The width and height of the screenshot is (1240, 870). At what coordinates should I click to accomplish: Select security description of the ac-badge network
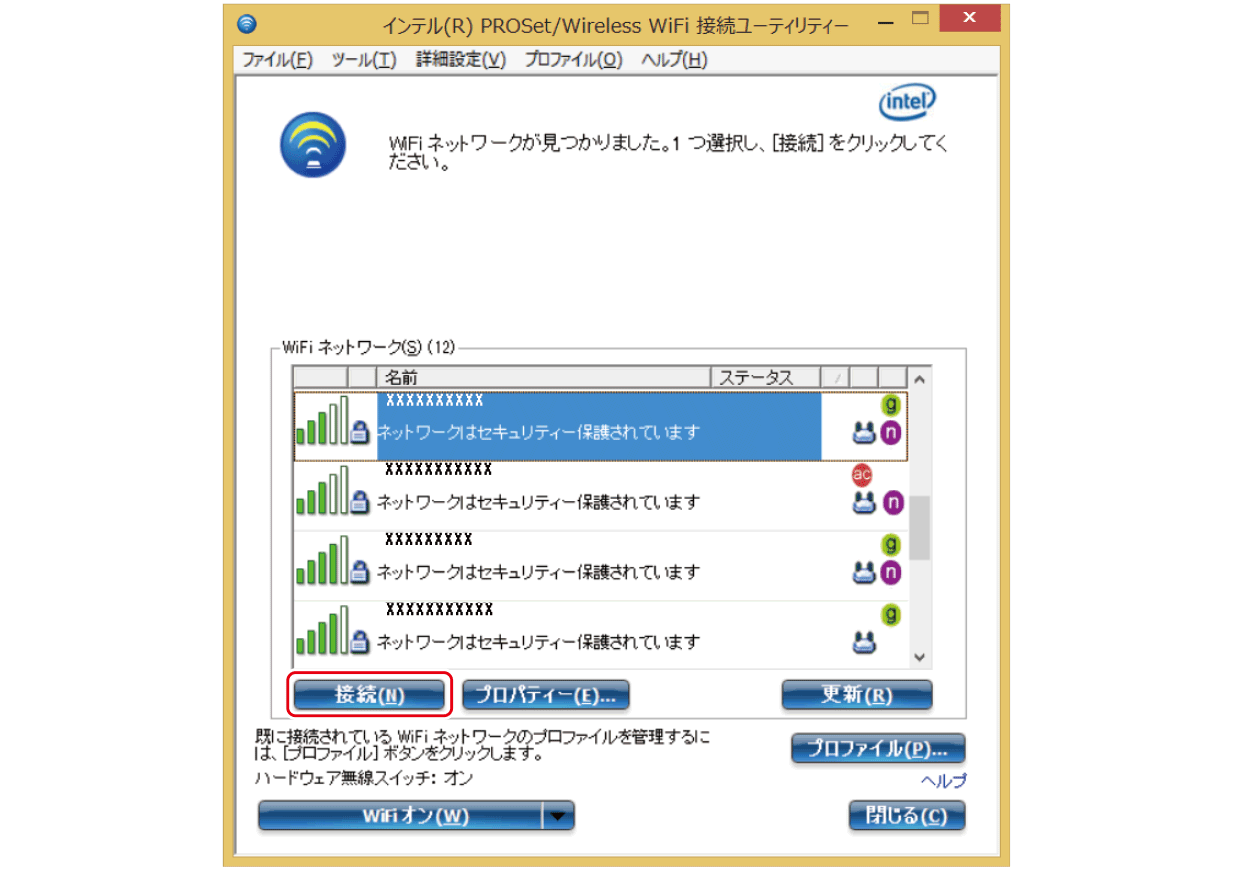[x=538, y=502]
